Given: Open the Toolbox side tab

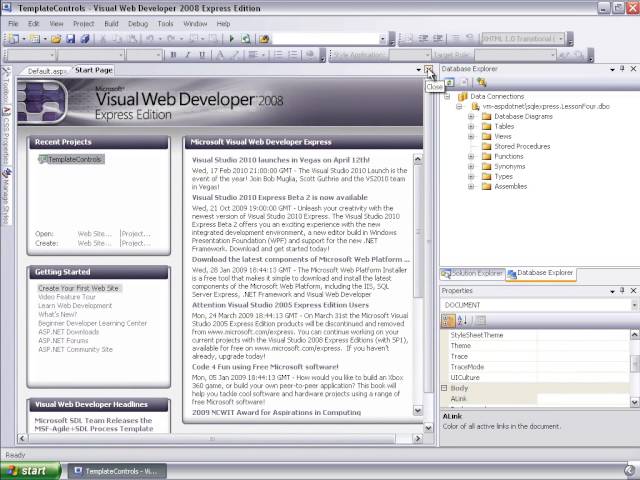Looking at the screenshot, I should [6, 87].
